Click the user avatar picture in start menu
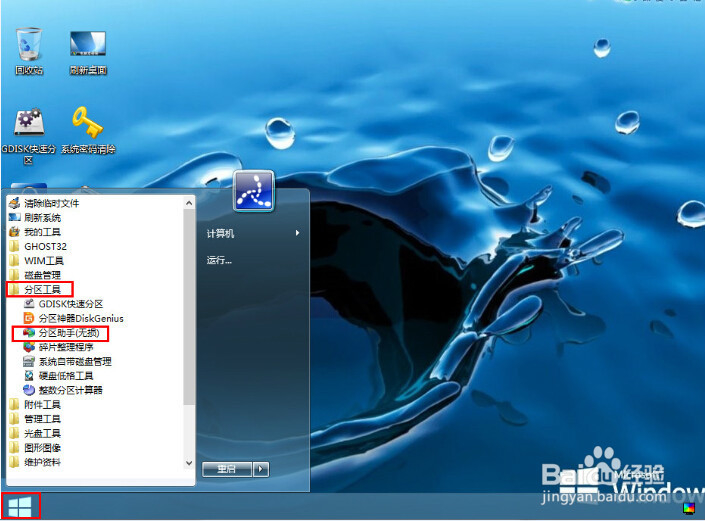This screenshot has width=705, height=521. [254, 191]
